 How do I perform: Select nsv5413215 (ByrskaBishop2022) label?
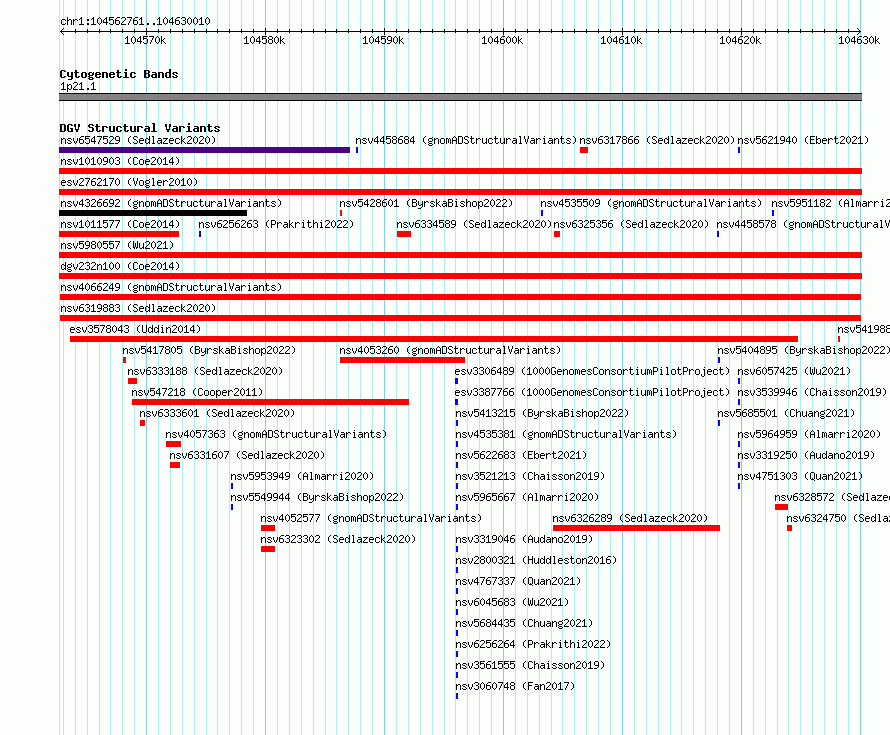click(x=542, y=413)
